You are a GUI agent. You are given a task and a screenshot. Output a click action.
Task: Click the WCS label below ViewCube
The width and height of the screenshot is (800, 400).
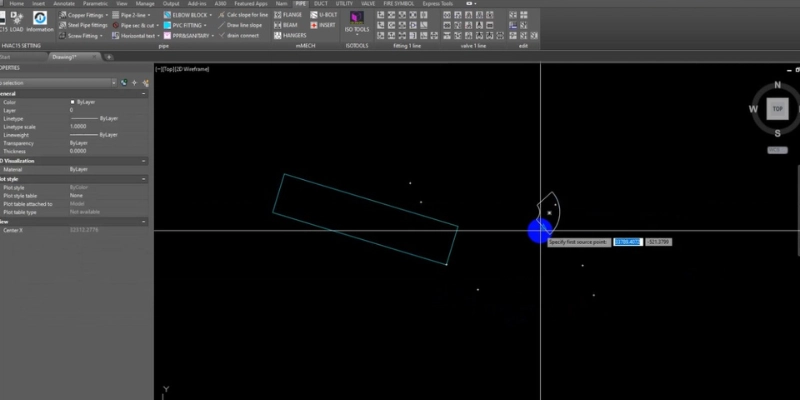pos(777,151)
